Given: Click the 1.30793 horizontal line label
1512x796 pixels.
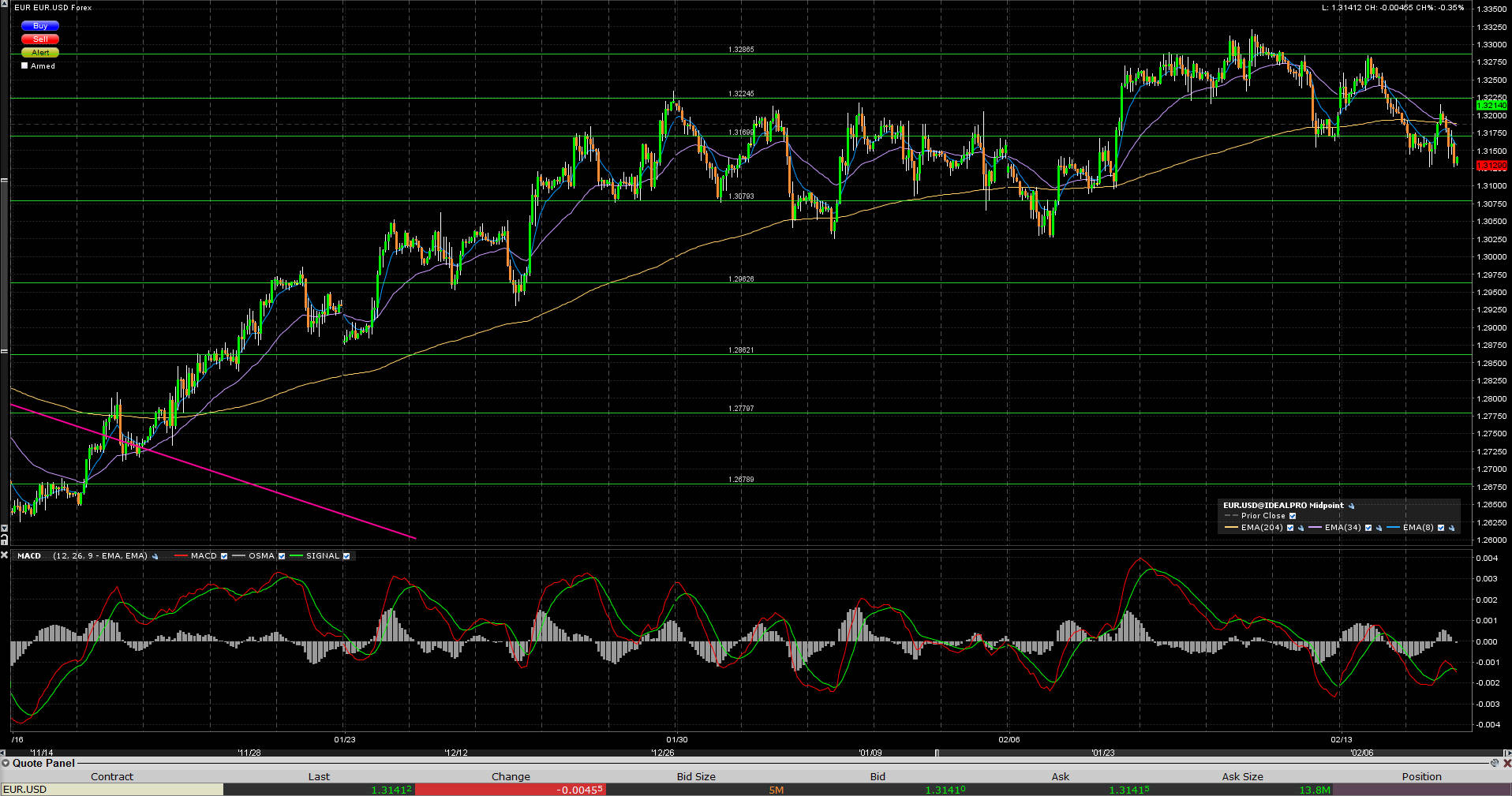Looking at the screenshot, I should (x=741, y=196).
